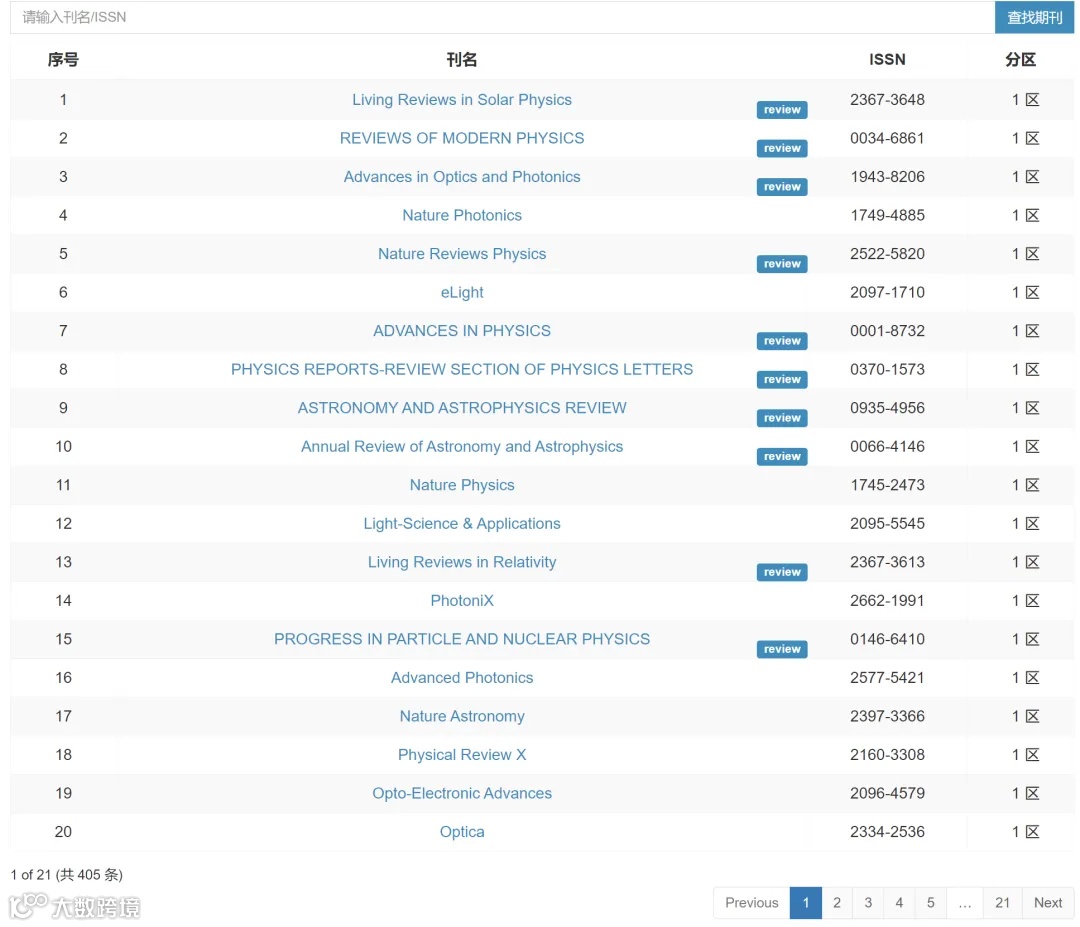Select ISSN 2367-3648 cell
1080x927 pixels.
[887, 100]
